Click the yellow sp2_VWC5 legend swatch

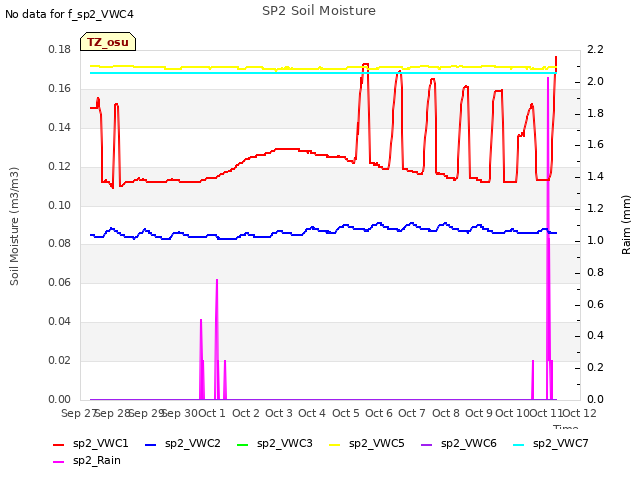pyautogui.click(x=335, y=444)
